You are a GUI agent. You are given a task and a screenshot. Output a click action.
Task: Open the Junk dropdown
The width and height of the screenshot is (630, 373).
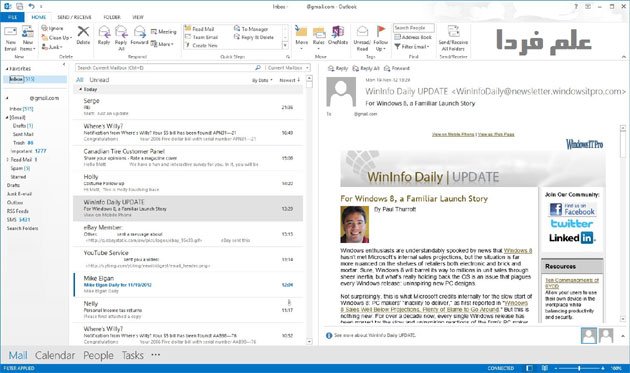coord(51,47)
